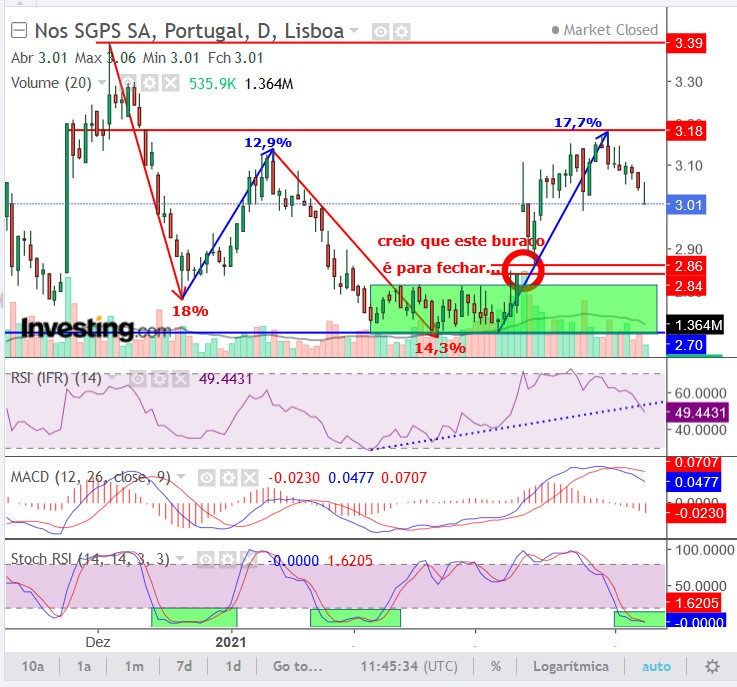Set range to 1a (1 year)
Screen dimensions: 737x687
pos(84,666)
